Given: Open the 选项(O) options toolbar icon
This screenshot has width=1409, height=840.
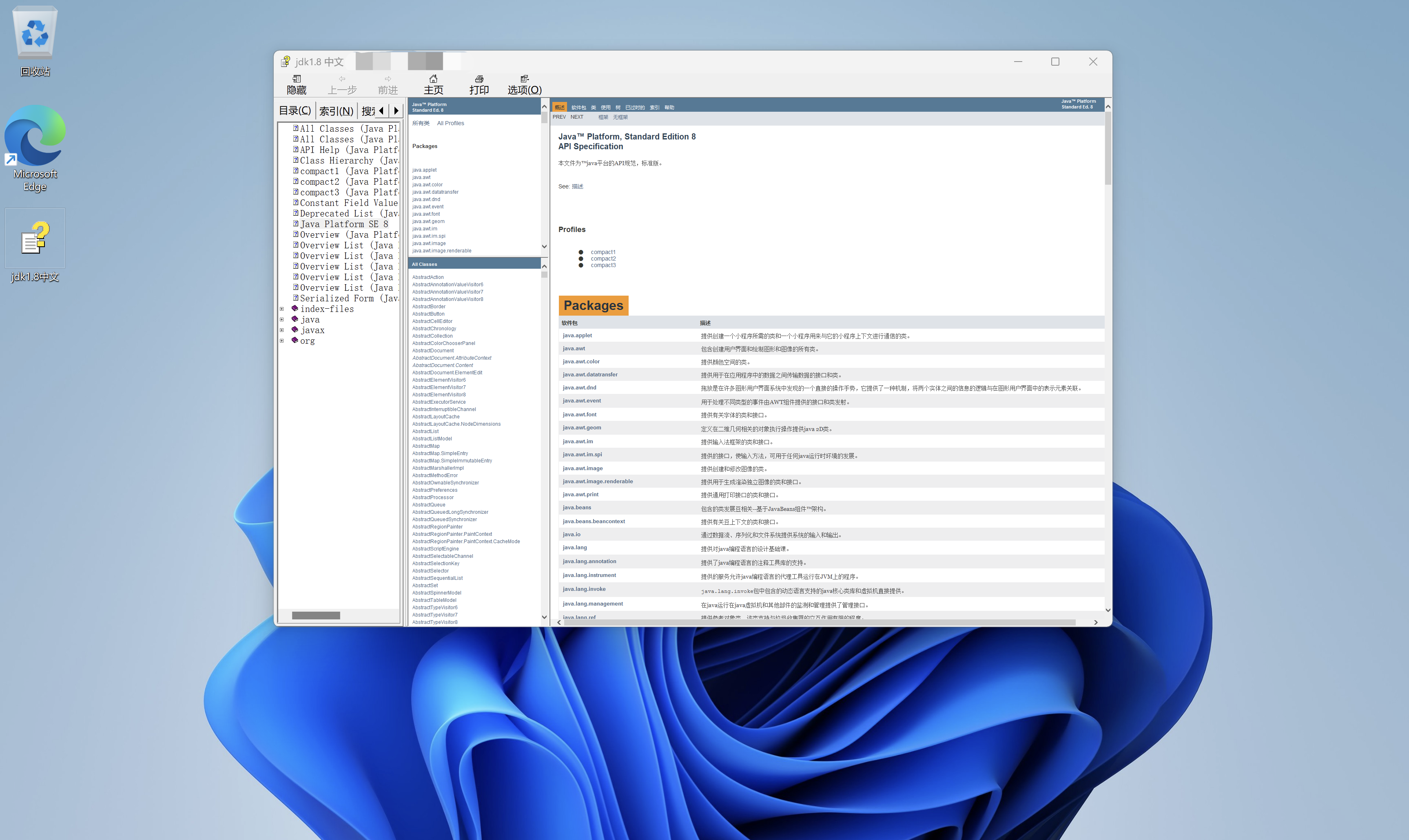Looking at the screenshot, I should (x=525, y=85).
